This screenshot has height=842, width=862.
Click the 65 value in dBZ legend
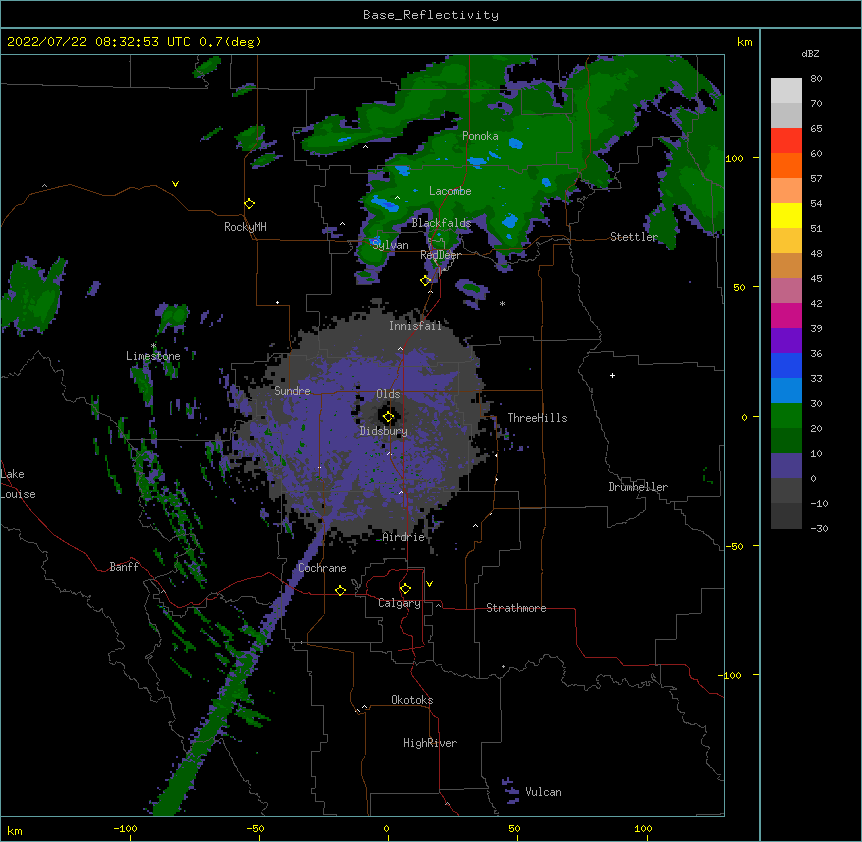click(816, 129)
